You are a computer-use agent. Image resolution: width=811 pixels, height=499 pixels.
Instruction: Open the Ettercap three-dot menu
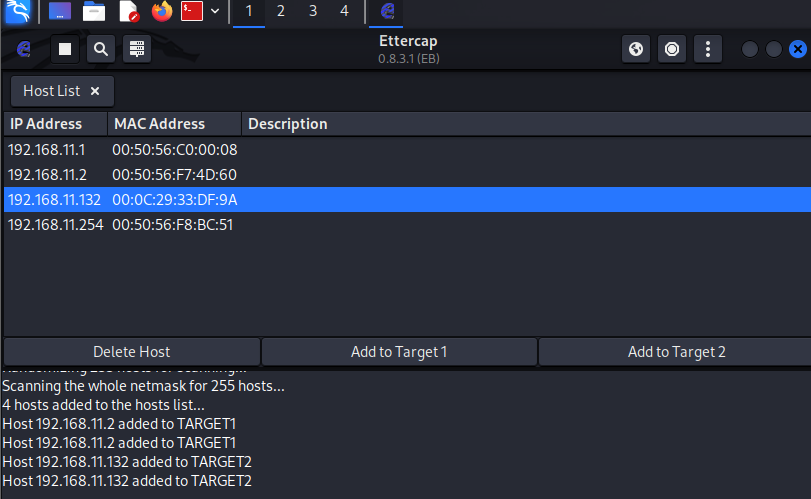click(708, 49)
